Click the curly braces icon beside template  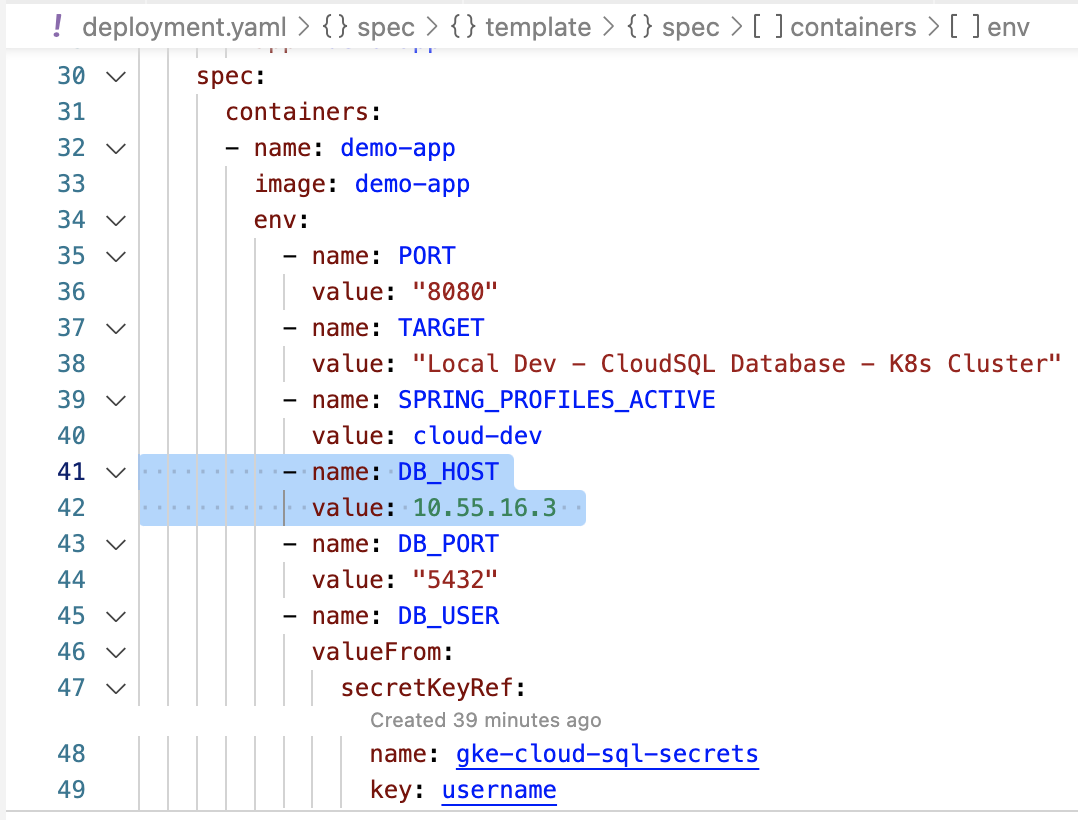(x=466, y=27)
